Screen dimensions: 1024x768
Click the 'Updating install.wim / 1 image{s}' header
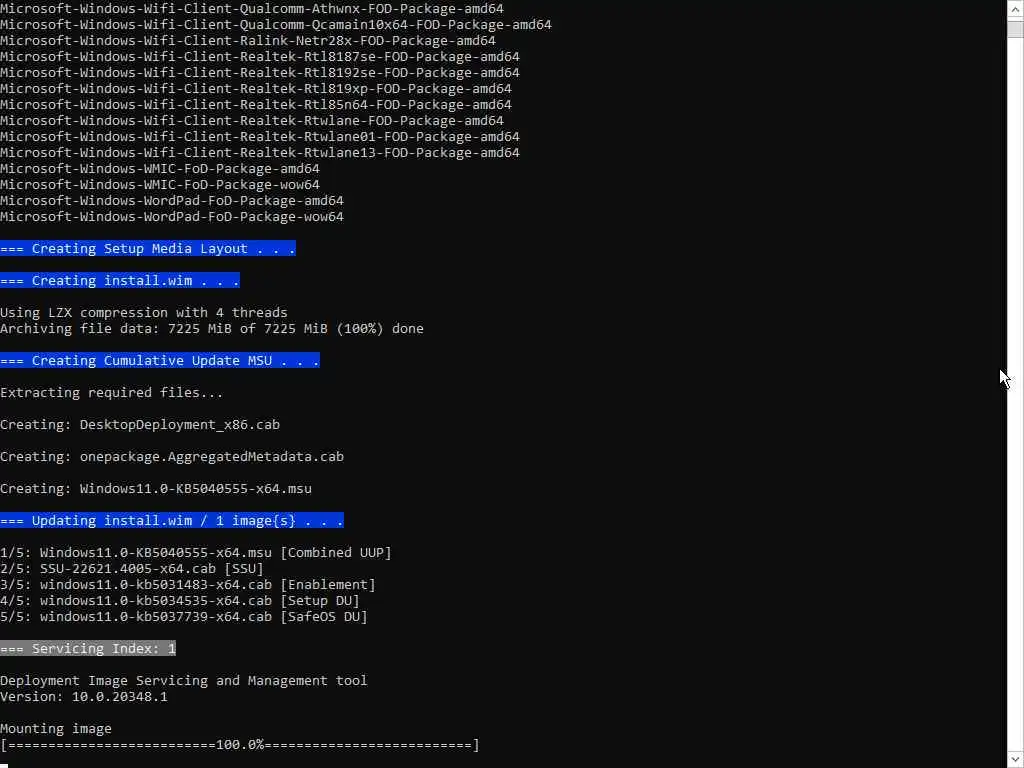(x=172, y=520)
